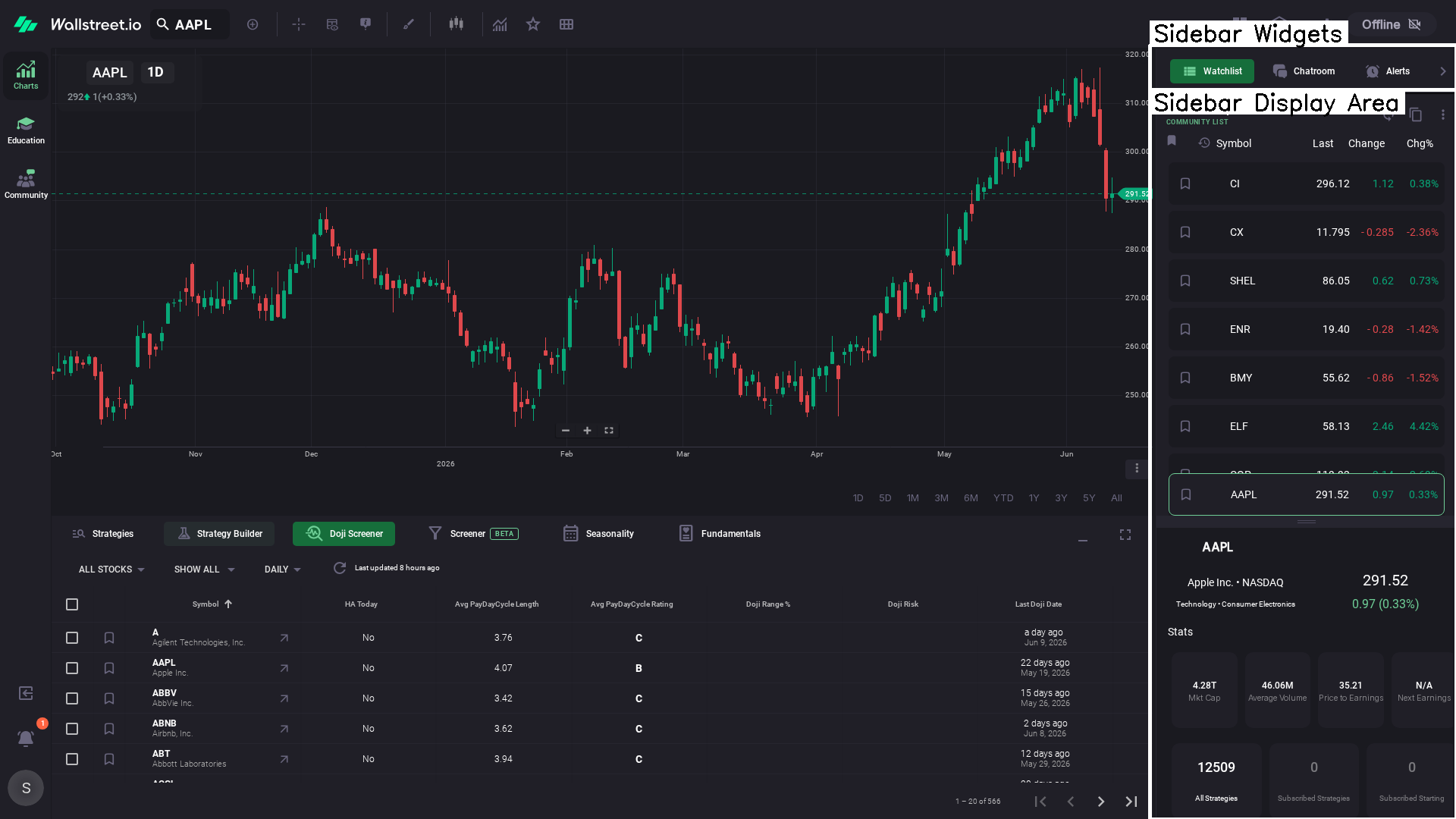The height and width of the screenshot is (819, 1456).
Task: Check the box for ABBV row
Action: point(72,698)
